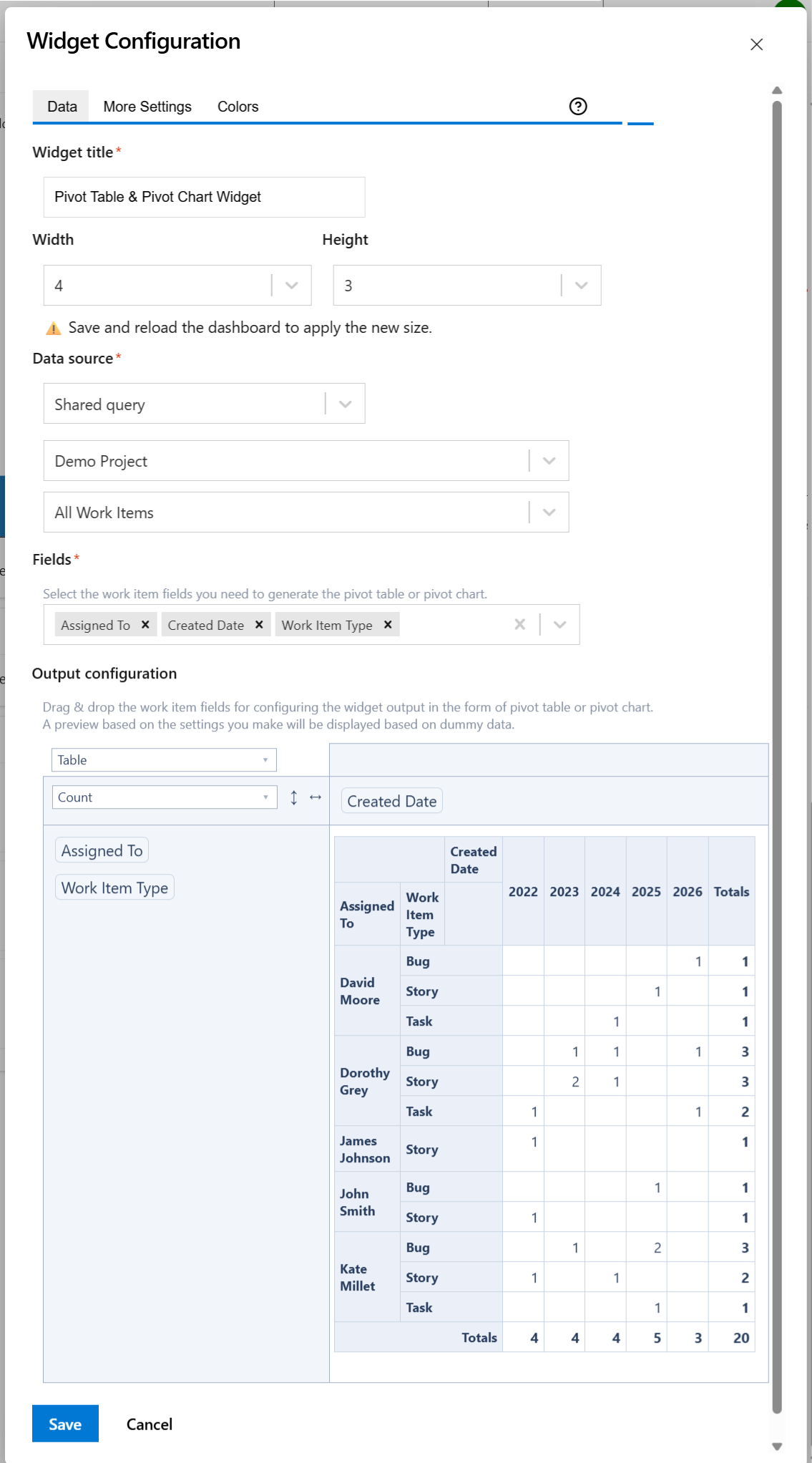Viewport: 812px width, 1463px height.
Task: Open the Height dropdown
Action: (x=467, y=286)
